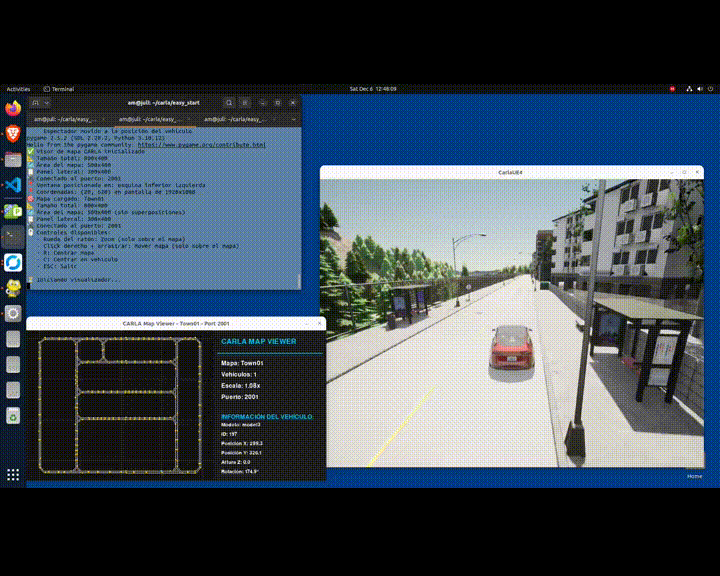Click the clock date in top bar
The image size is (720, 576).
click(x=372, y=88)
